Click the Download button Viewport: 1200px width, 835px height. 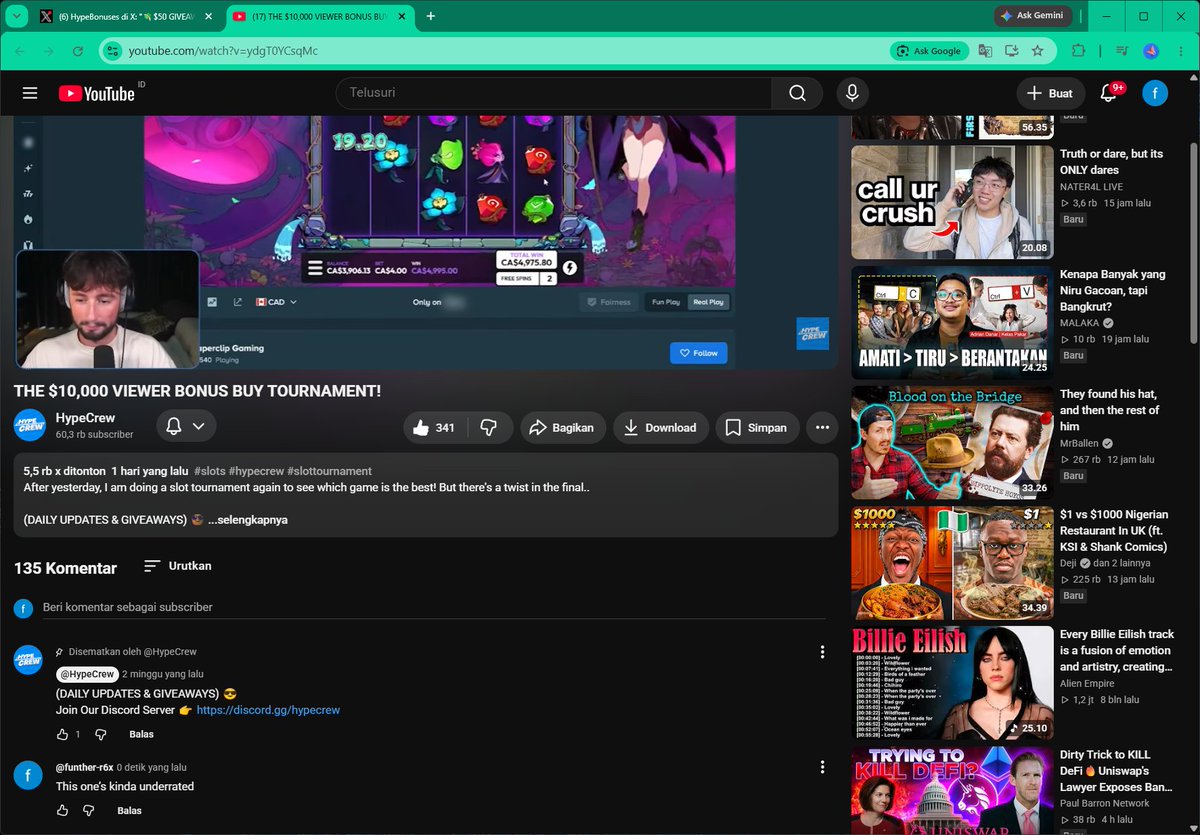click(x=661, y=427)
